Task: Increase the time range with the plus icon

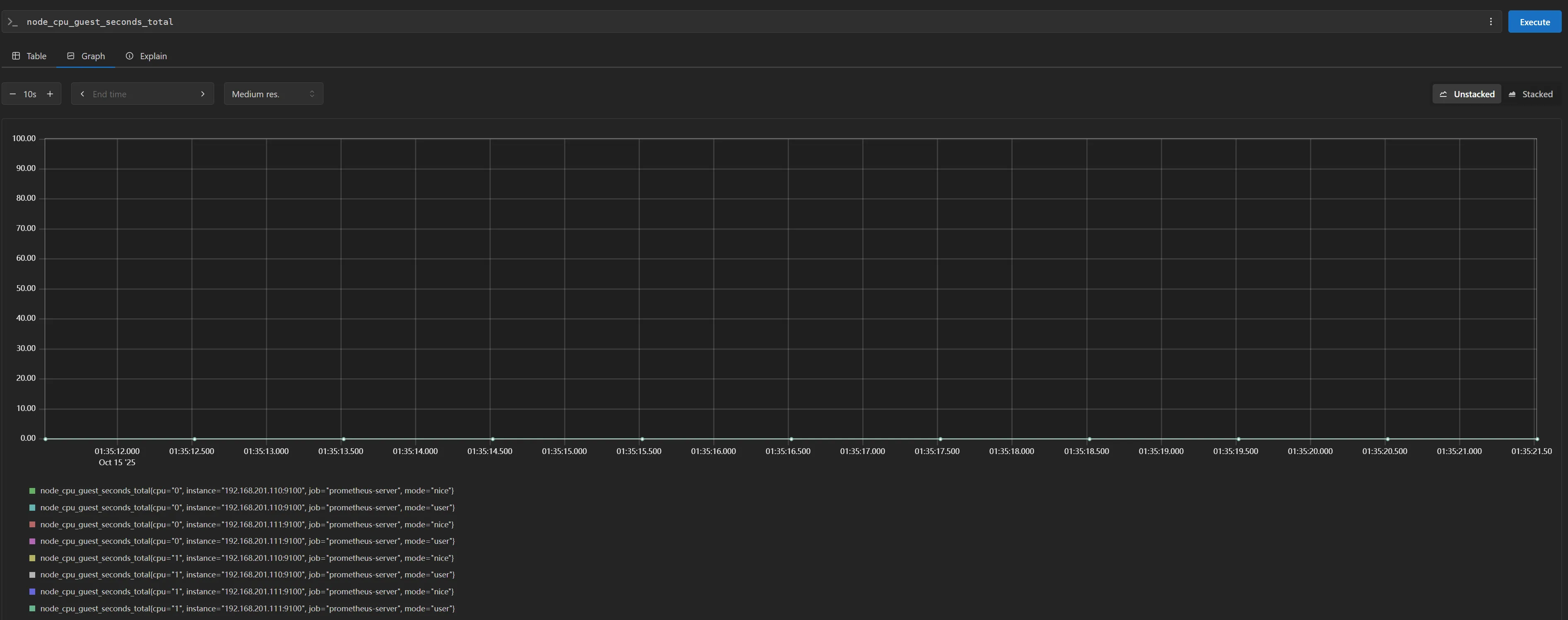Action: [50, 94]
